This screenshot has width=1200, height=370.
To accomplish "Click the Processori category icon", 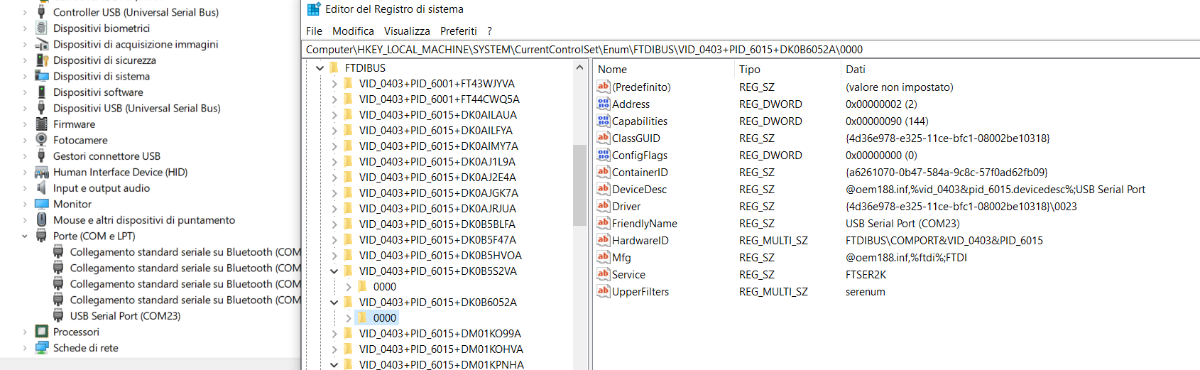I will [x=41, y=332].
